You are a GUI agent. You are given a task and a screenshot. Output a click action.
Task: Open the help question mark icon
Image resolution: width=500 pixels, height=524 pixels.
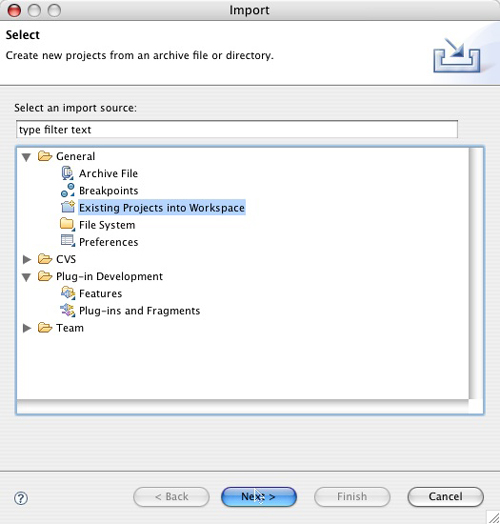[x=21, y=498]
